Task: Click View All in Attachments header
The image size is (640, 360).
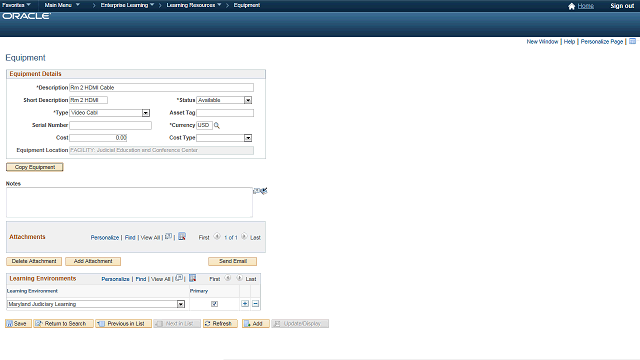Action: (150, 238)
